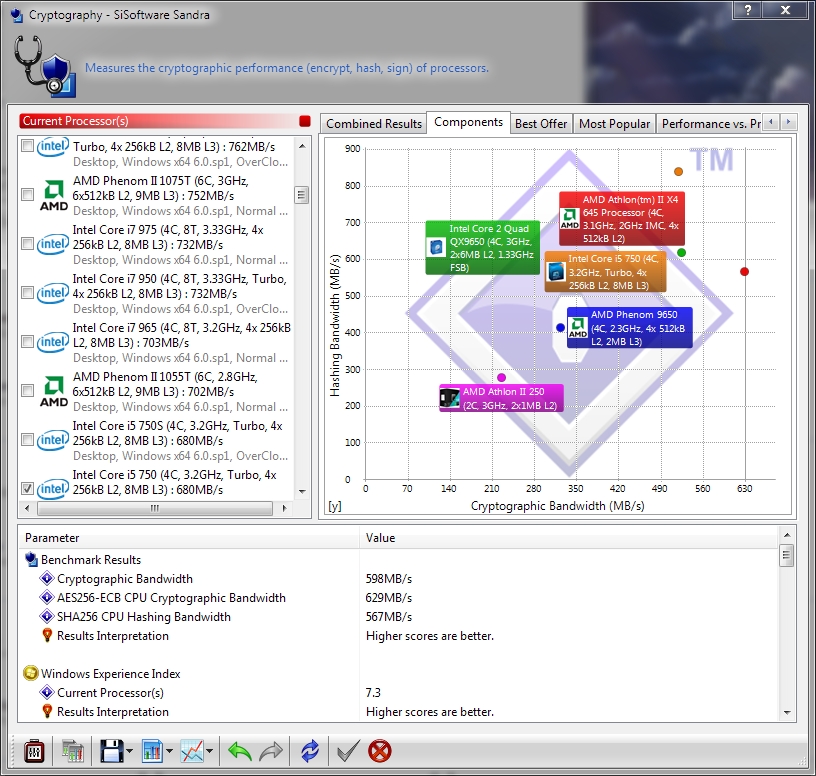This screenshot has width=816, height=776.
Task: Click the magenta data point on chart
Action: coord(501,377)
